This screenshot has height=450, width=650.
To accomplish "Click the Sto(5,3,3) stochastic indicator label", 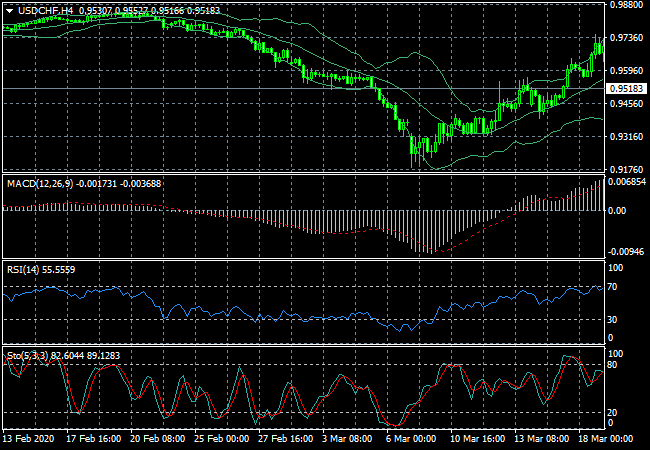I will 31,355.
